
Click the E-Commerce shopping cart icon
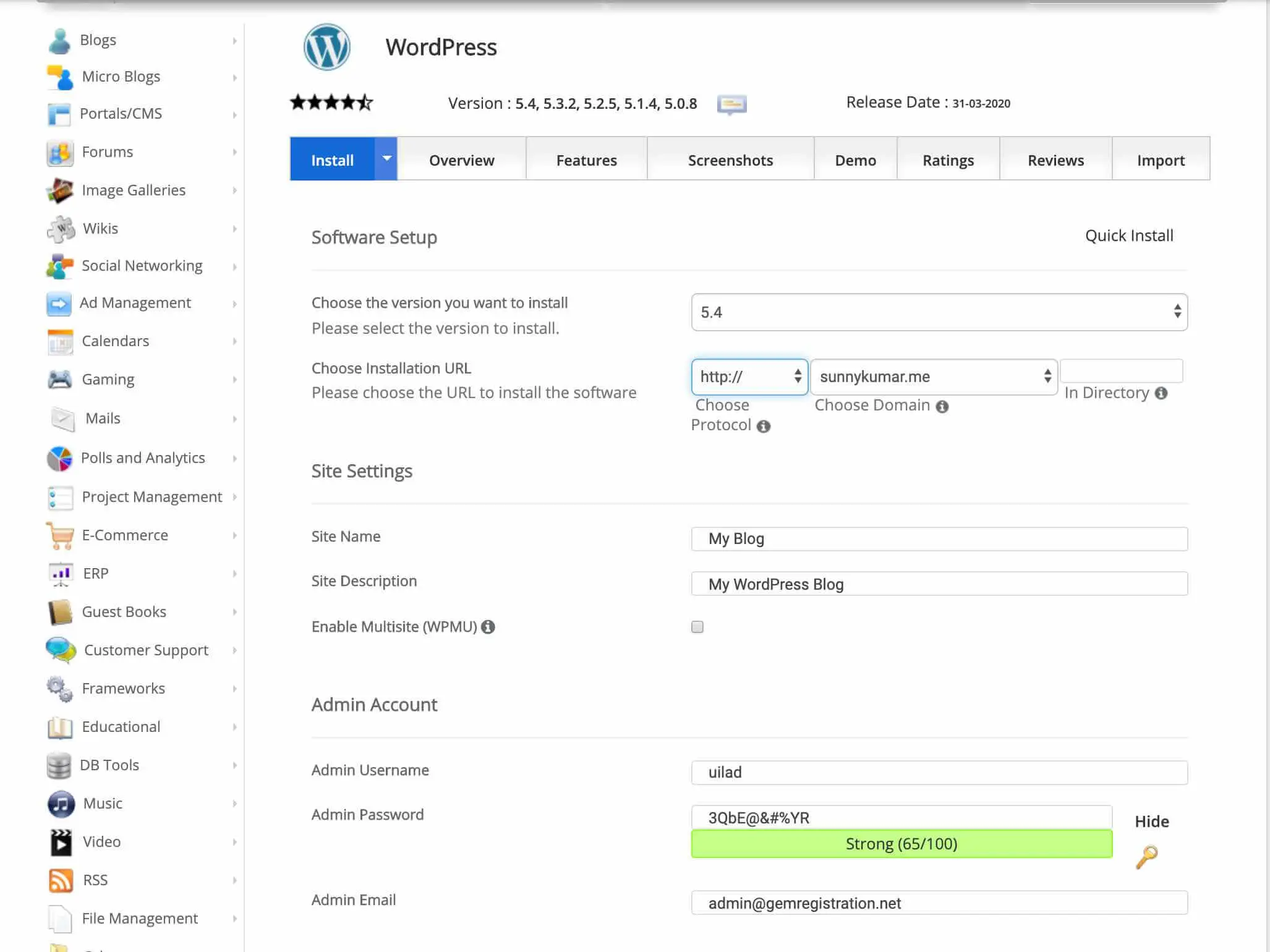point(60,535)
